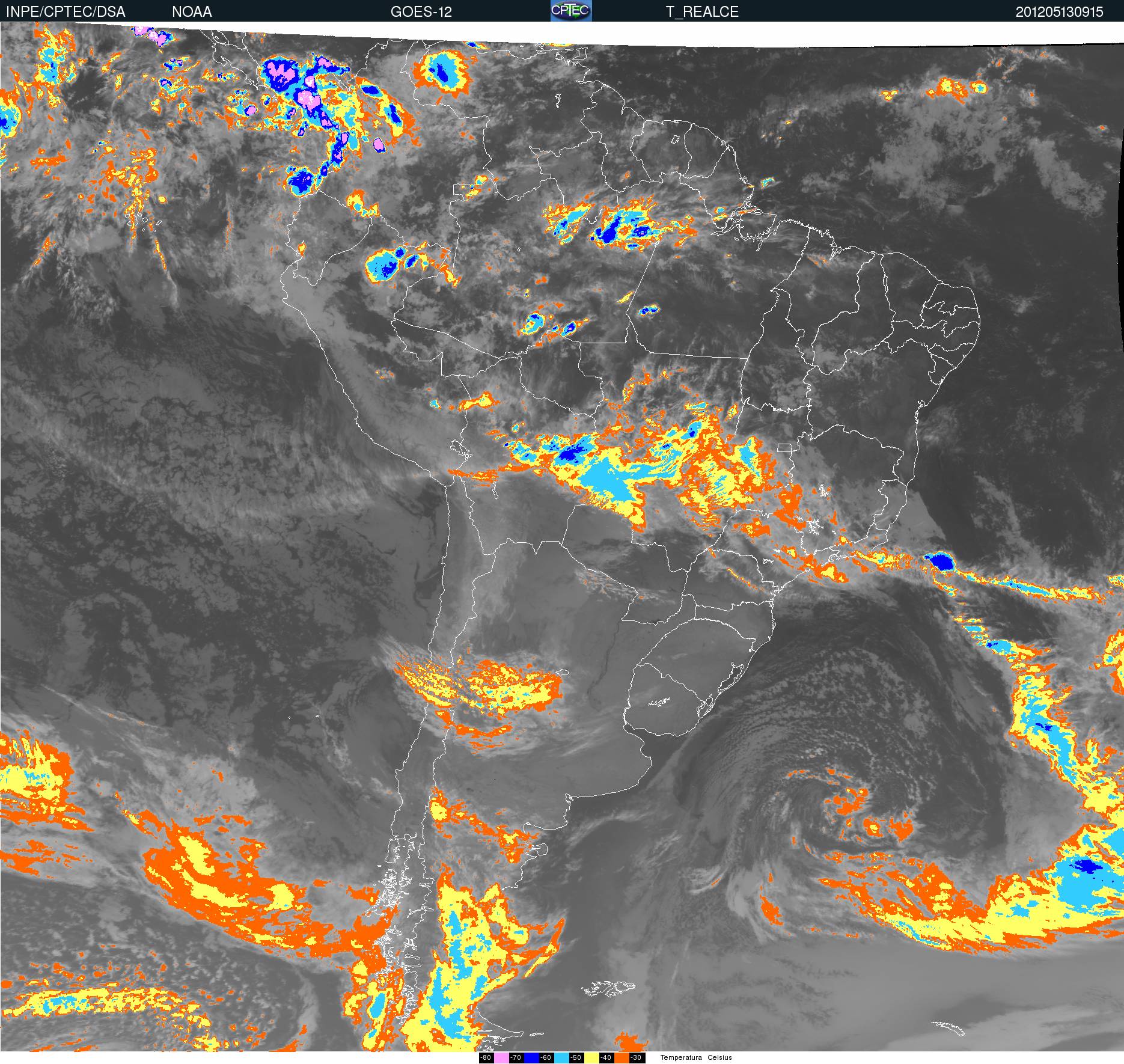Click the NOAA label in header
The width and height of the screenshot is (1124, 1064).
[x=192, y=11]
